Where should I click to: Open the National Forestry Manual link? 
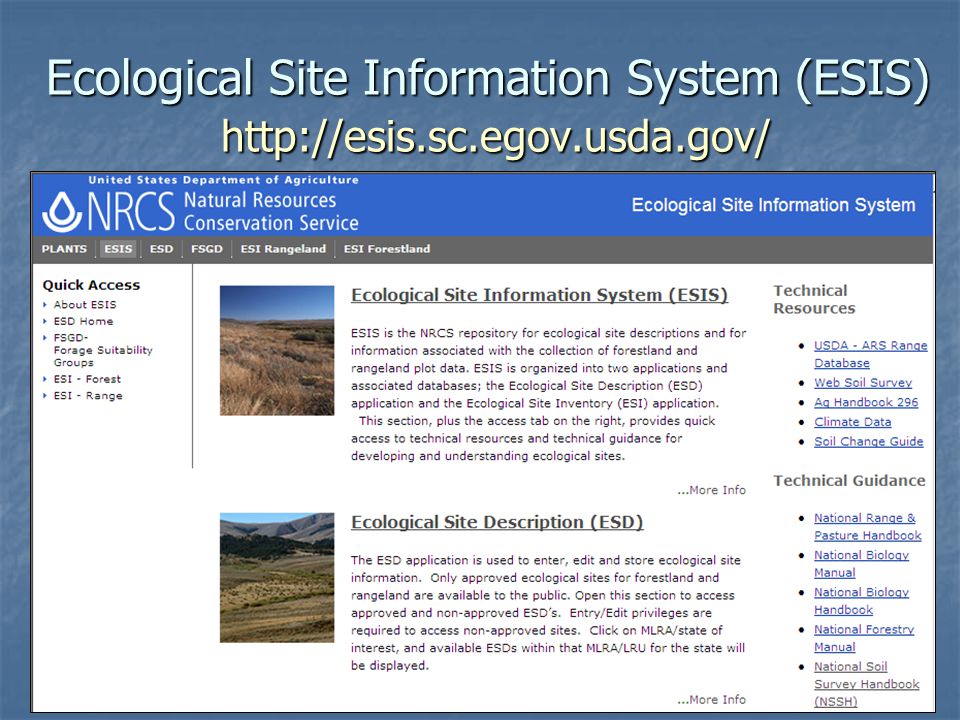coord(863,638)
